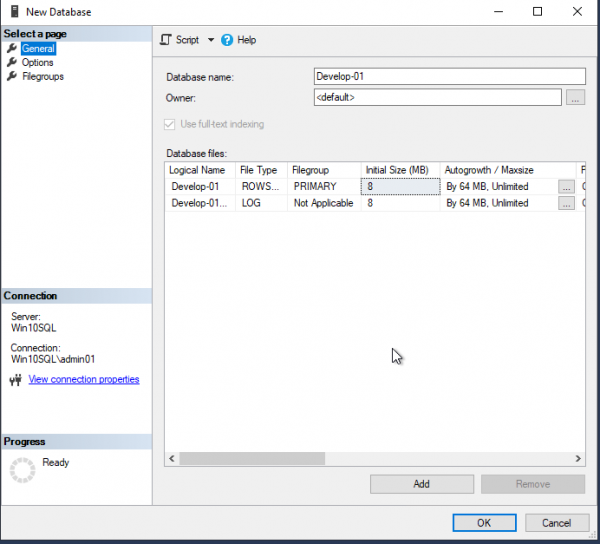
Task: Browse for owner with ellipsis button
Action: pos(575,97)
